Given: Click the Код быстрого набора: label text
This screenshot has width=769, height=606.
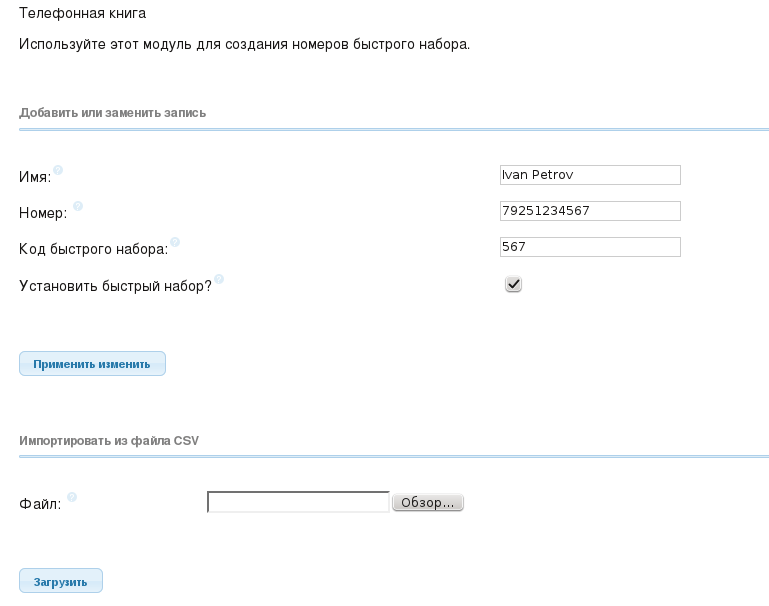Looking at the screenshot, I should pyautogui.click(x=93, y=249).
